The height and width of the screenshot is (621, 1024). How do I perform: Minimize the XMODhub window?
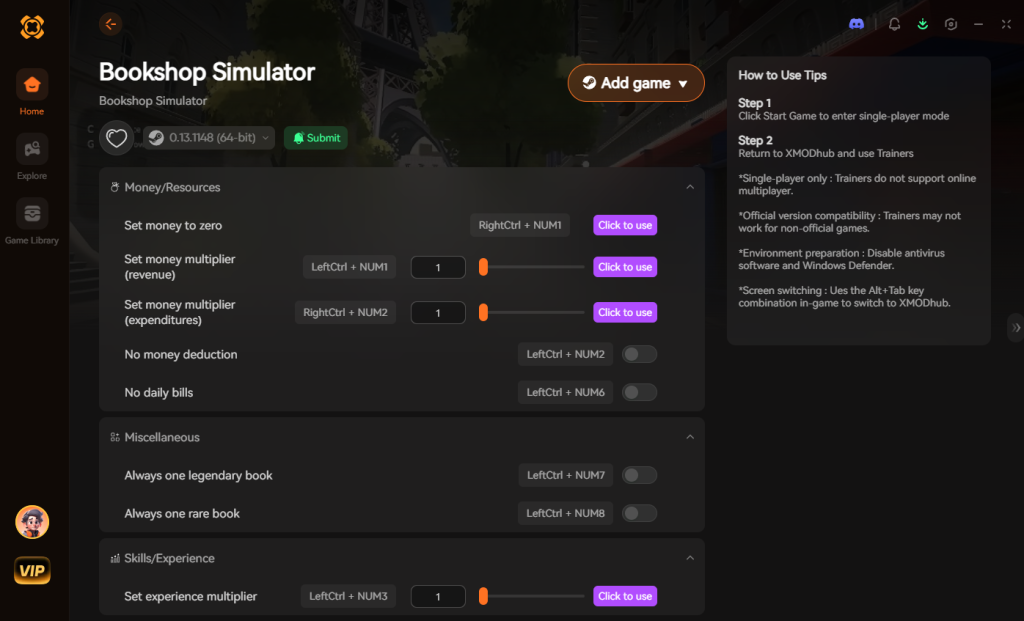[978, 24]
